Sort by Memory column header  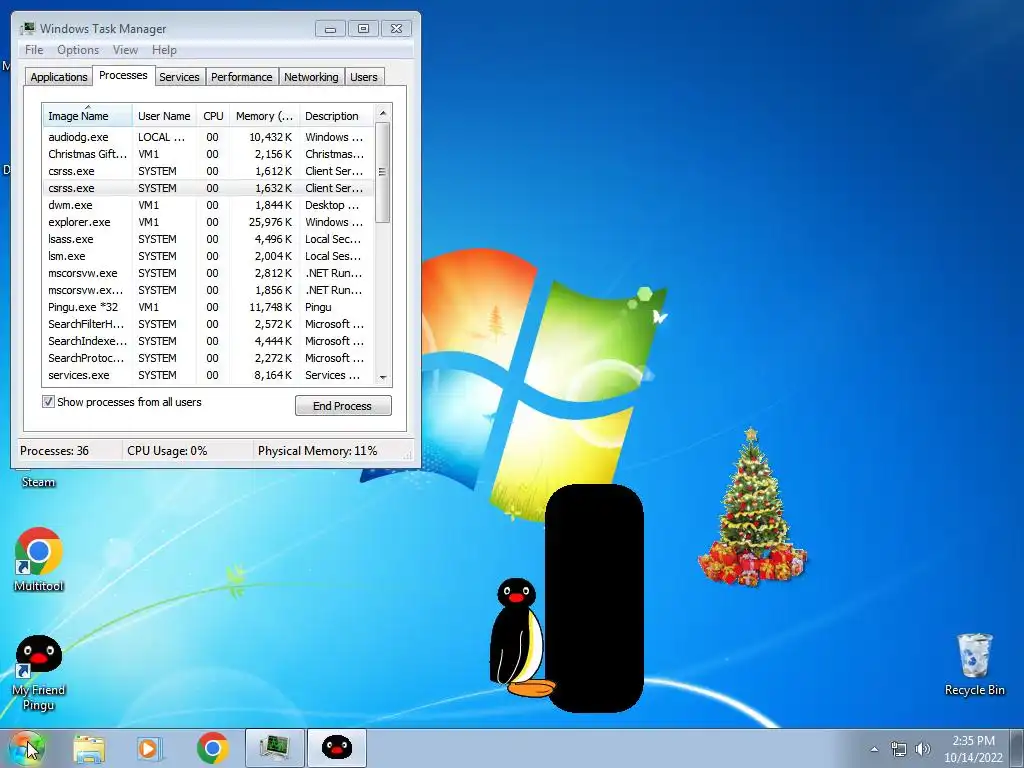tap(264, 116)
